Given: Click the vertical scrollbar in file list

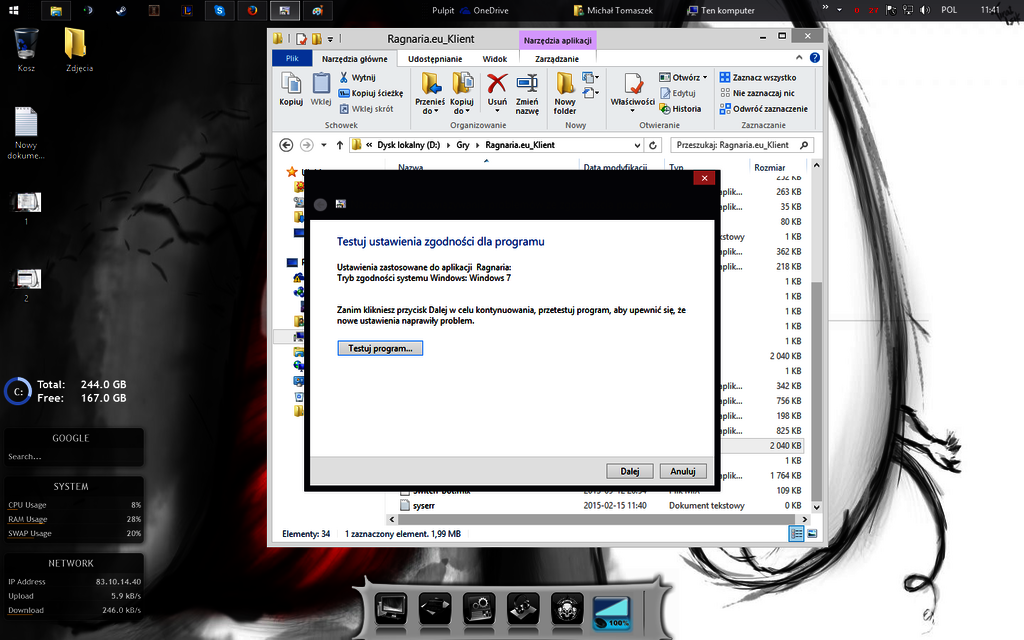Looking at the screenshot, I should [816, 390].
